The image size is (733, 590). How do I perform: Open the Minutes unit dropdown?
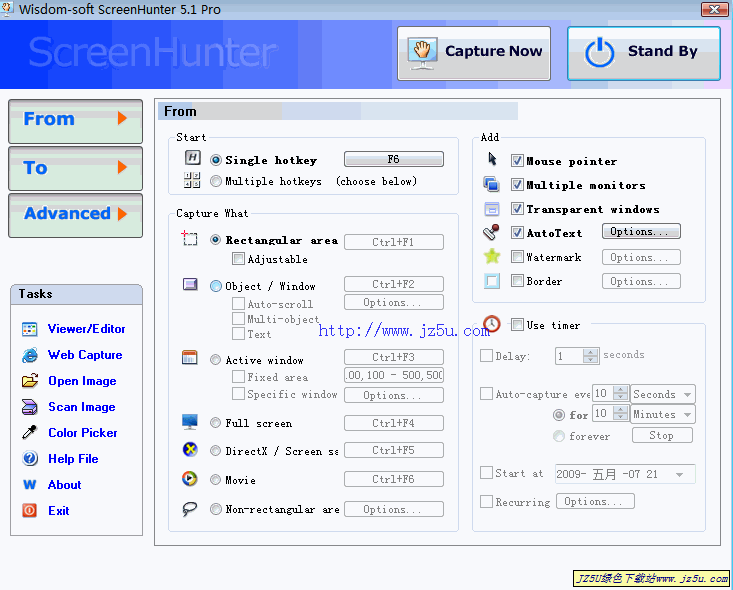(x=662, y=414)
